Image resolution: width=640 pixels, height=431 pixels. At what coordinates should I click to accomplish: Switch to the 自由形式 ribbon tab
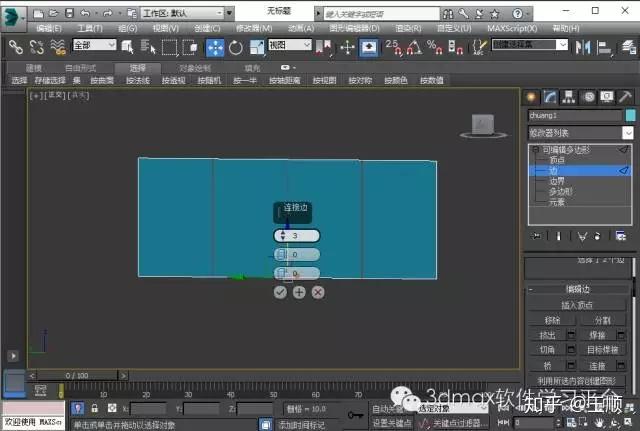click(80, 68)
